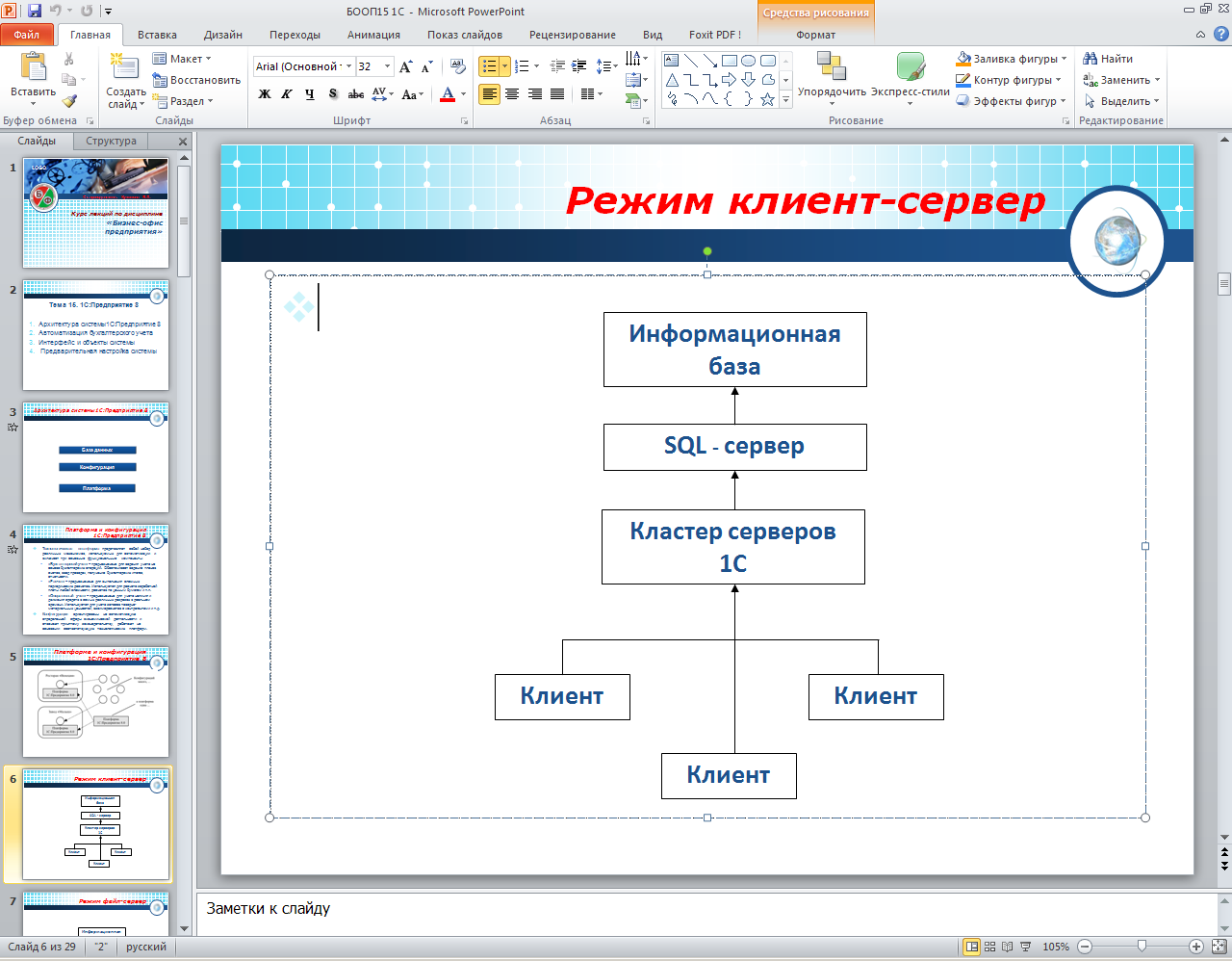Select slide 3 thumbnail in the panel
1232x961 pixels.
(96, 457)
